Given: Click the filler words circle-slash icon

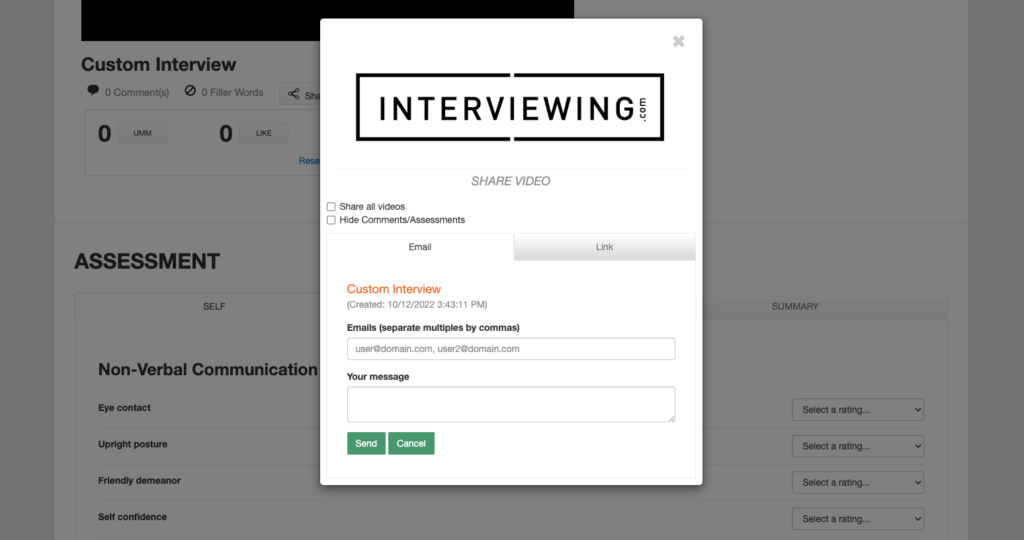Looking at the screenshot, I should 190,91.
